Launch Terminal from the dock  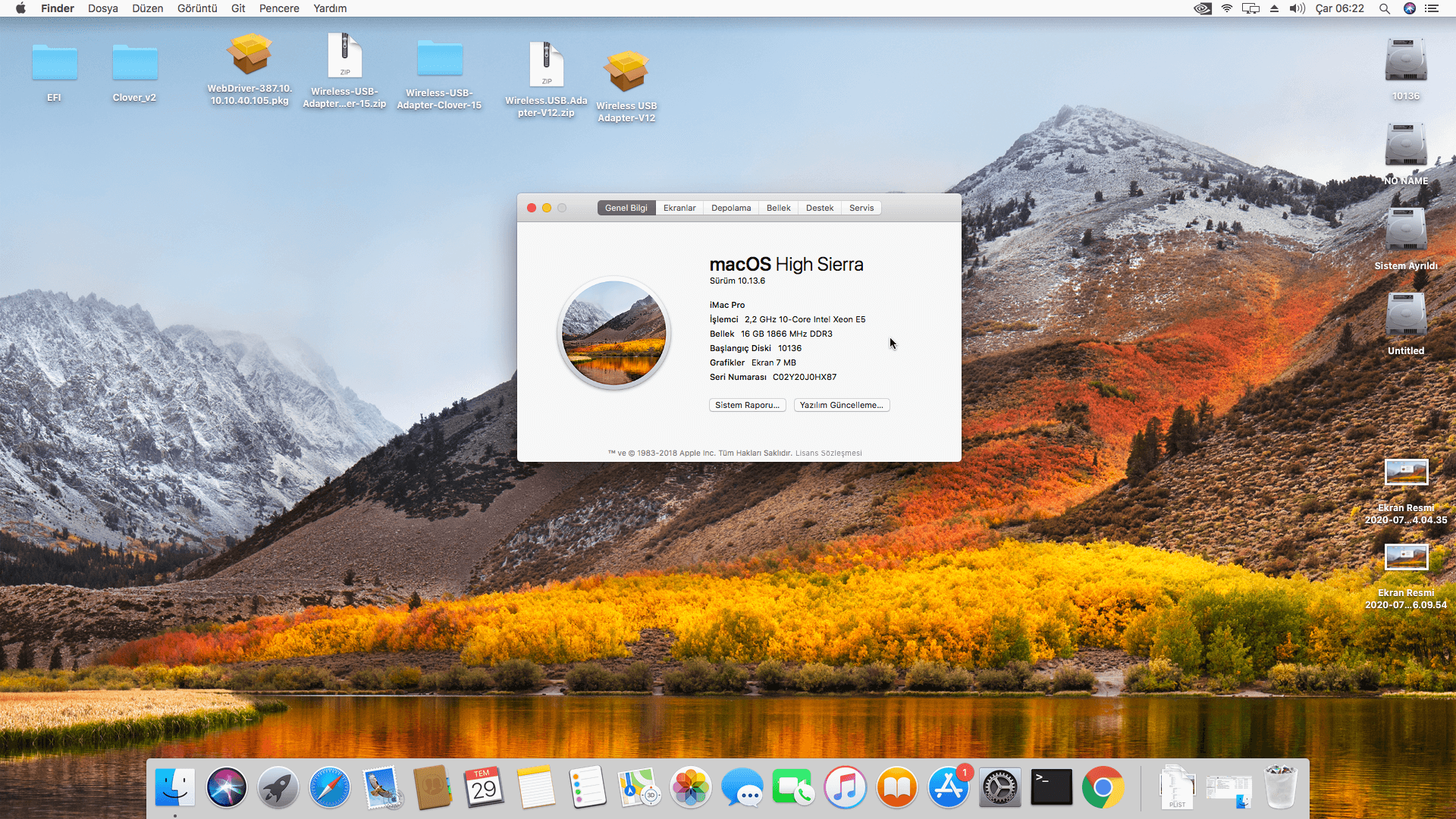click(x=1051, y=788)
